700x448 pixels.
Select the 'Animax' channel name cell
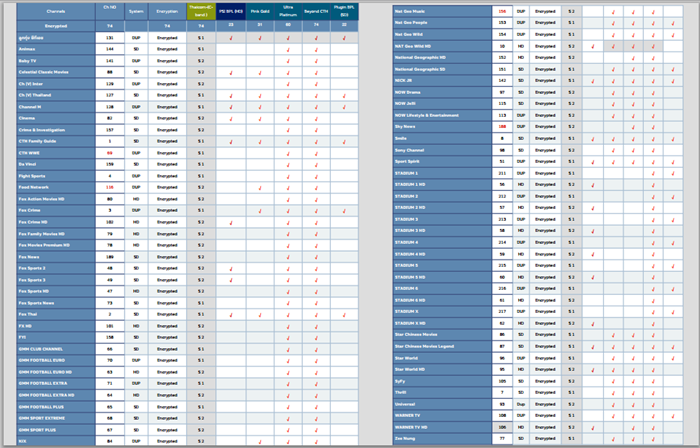(56, 49)
